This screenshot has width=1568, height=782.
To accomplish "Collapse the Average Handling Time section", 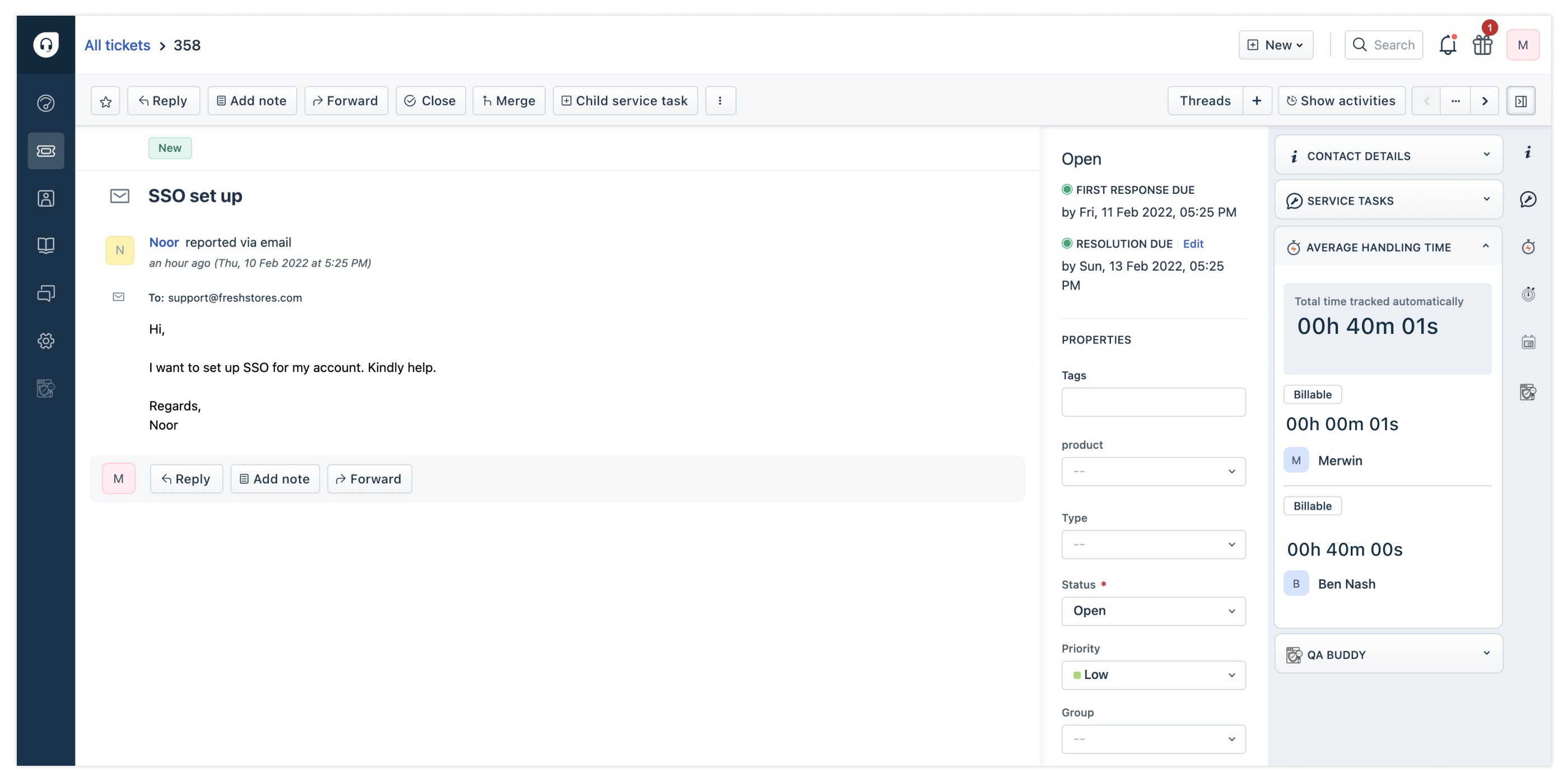I will (x=1486, y=246).
